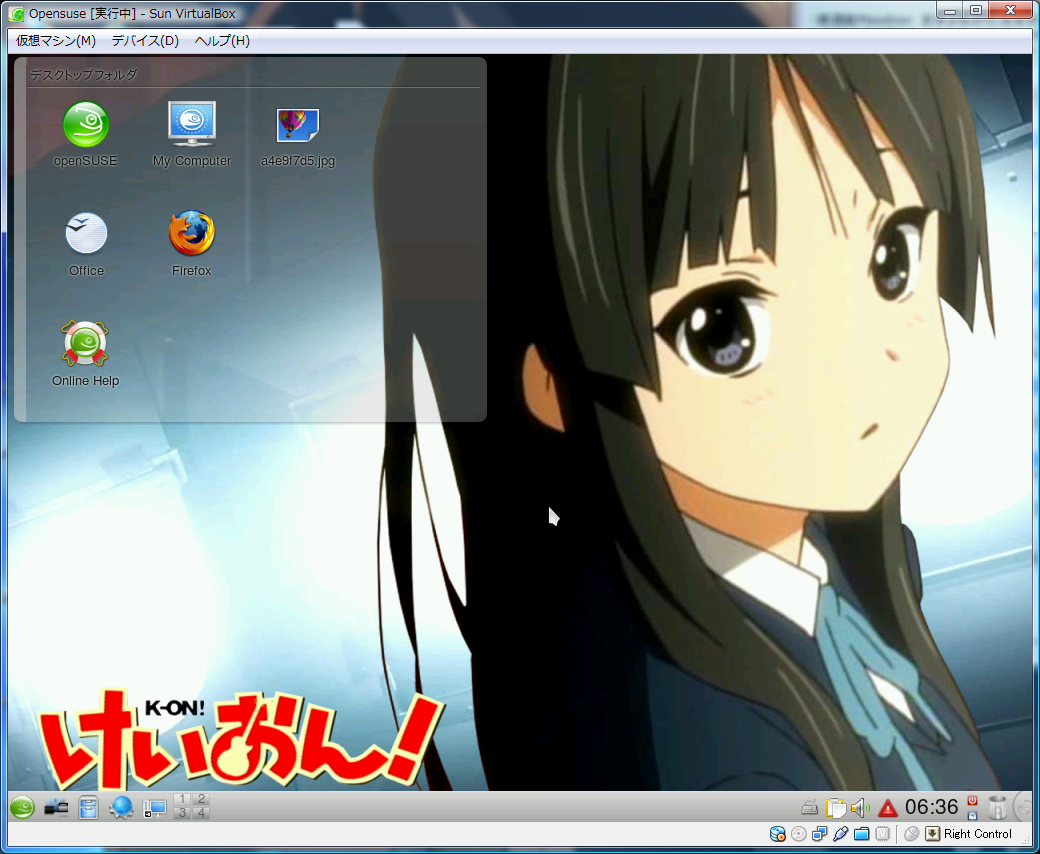This screenshot has height=854, width=1040.
Task: Click the device notifier panel icon
Action: point(56,807)
